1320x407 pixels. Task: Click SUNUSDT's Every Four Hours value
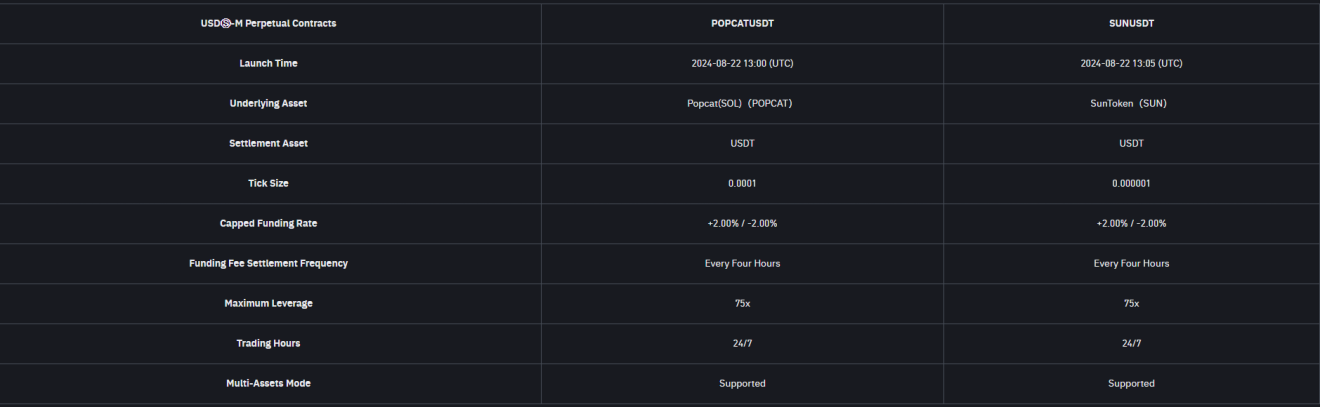(1131, 264)
